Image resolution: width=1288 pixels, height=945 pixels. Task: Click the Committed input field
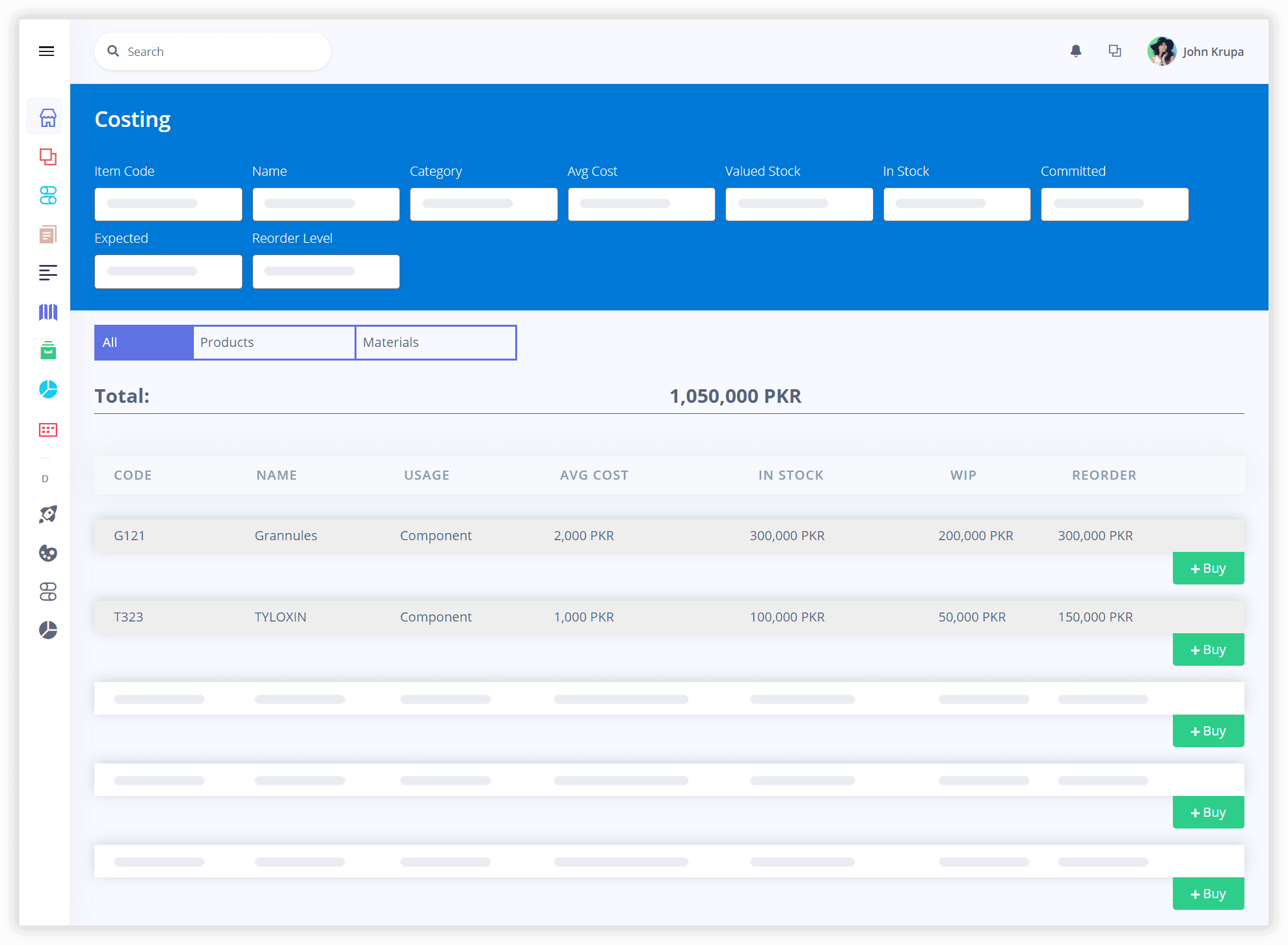[x=1115, y=204]
